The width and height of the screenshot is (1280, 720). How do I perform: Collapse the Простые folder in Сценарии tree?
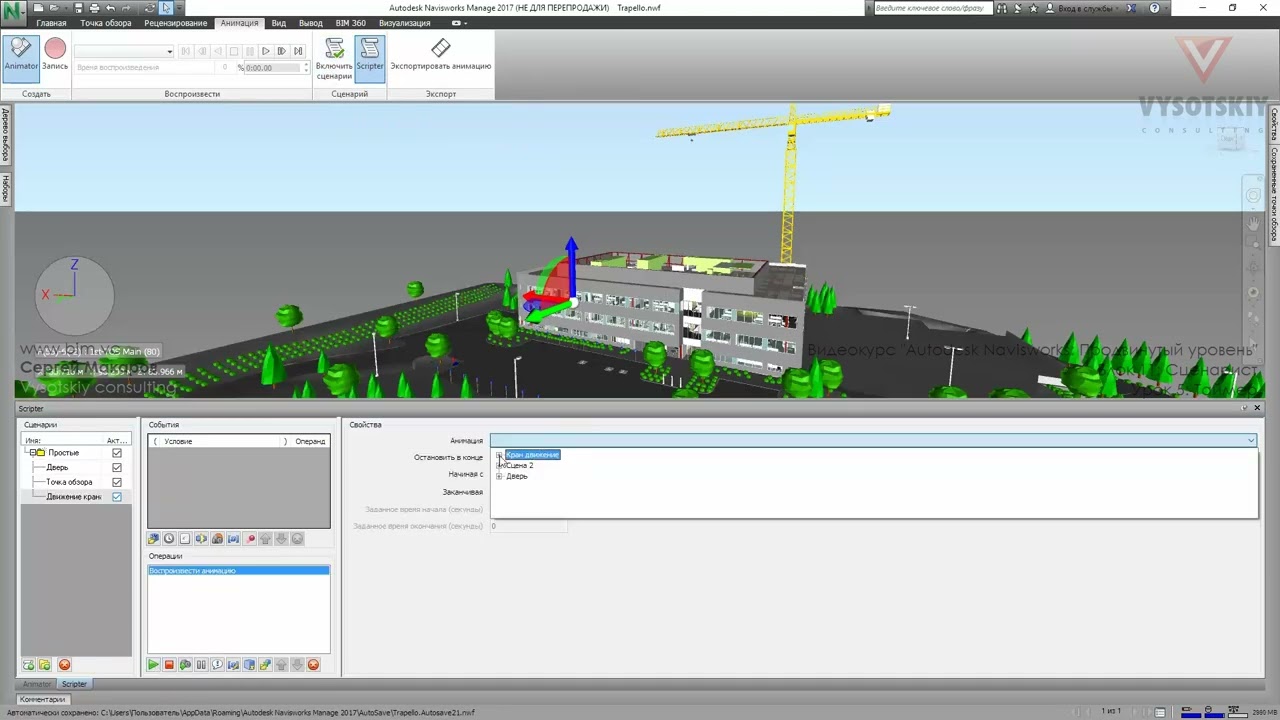(x=33, y=453)
